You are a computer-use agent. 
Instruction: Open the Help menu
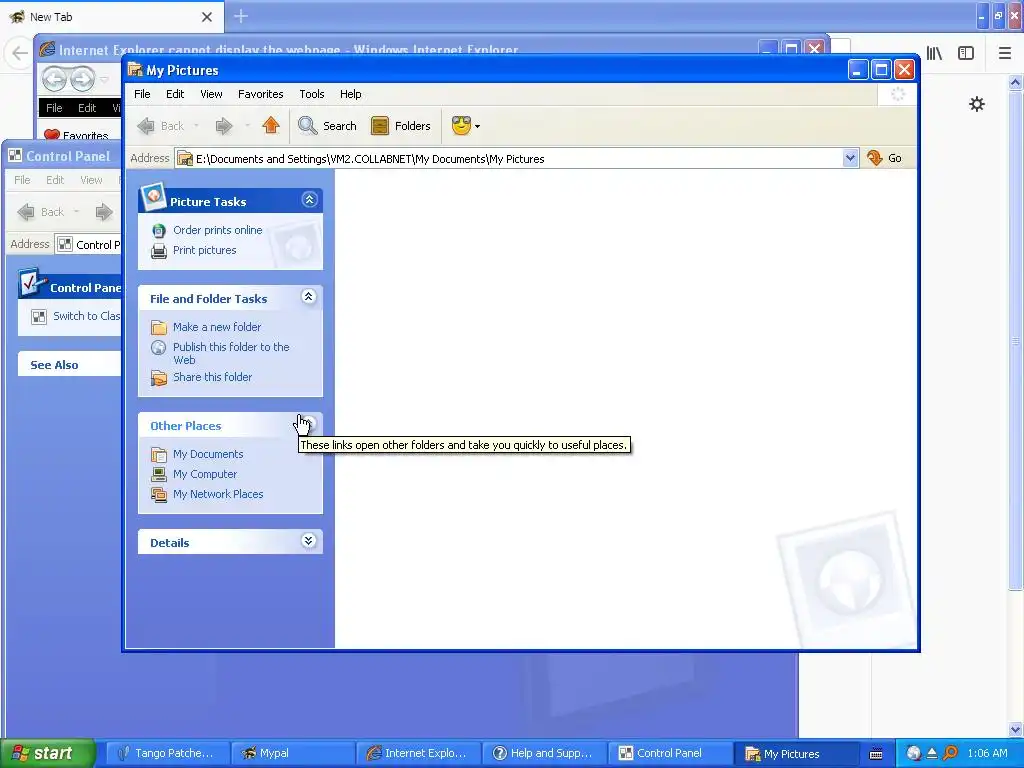pos(350,94)
